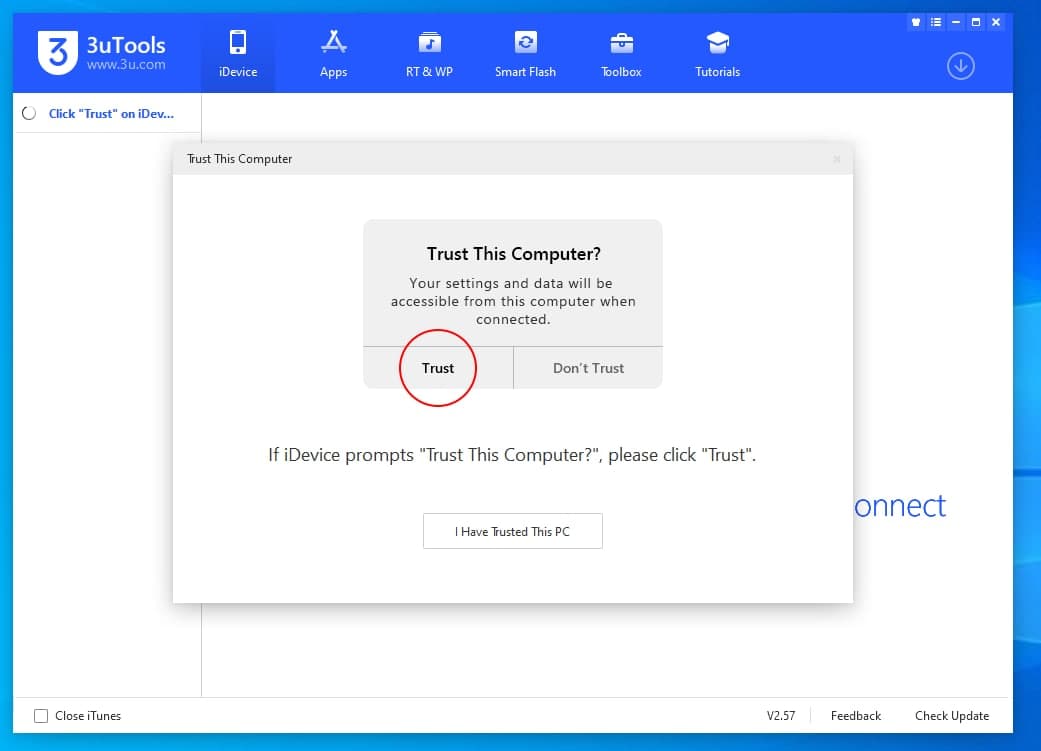Open RT & WP ringtones and wallpapers
1041x751 pixels.
coord(429,54)
